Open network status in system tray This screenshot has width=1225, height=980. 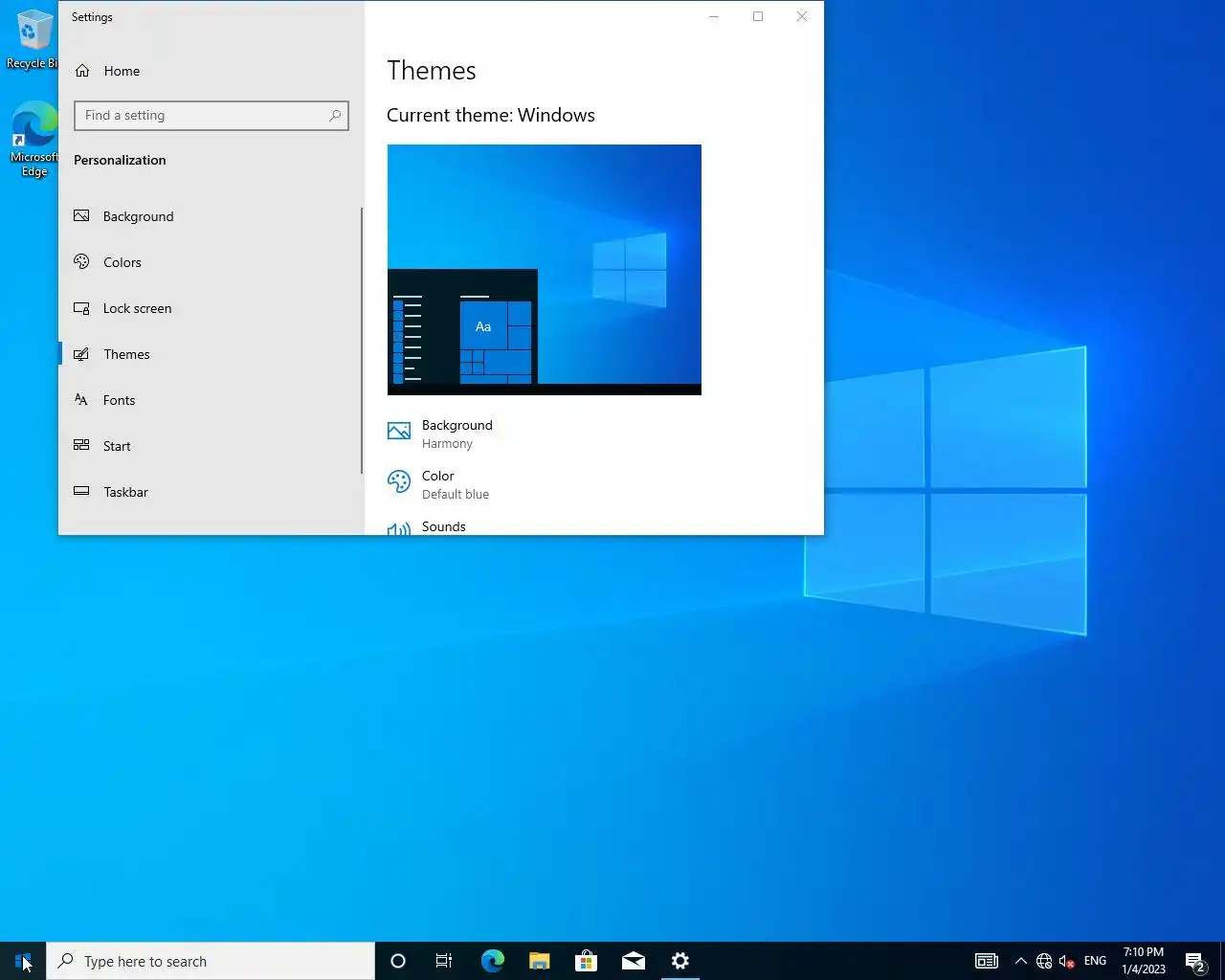1044,961
